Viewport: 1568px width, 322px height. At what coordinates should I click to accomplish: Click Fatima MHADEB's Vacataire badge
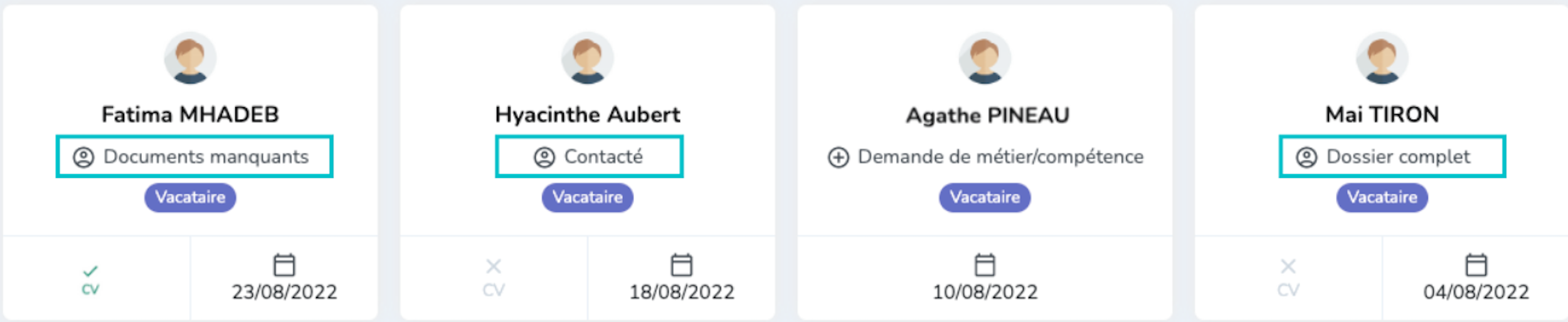pyautogui.click(x=190, y=197)
